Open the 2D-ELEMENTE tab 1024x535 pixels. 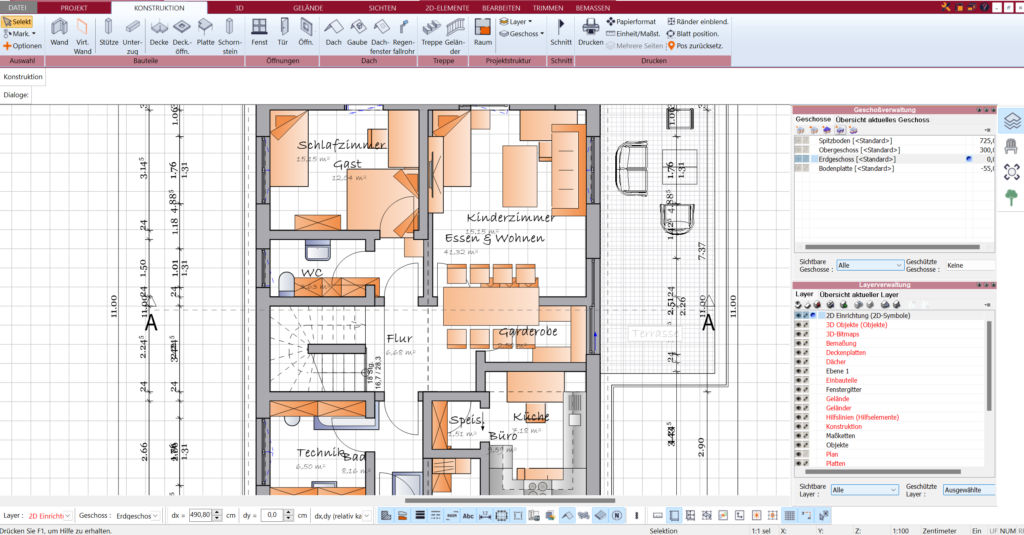click(x=446, y=7)
